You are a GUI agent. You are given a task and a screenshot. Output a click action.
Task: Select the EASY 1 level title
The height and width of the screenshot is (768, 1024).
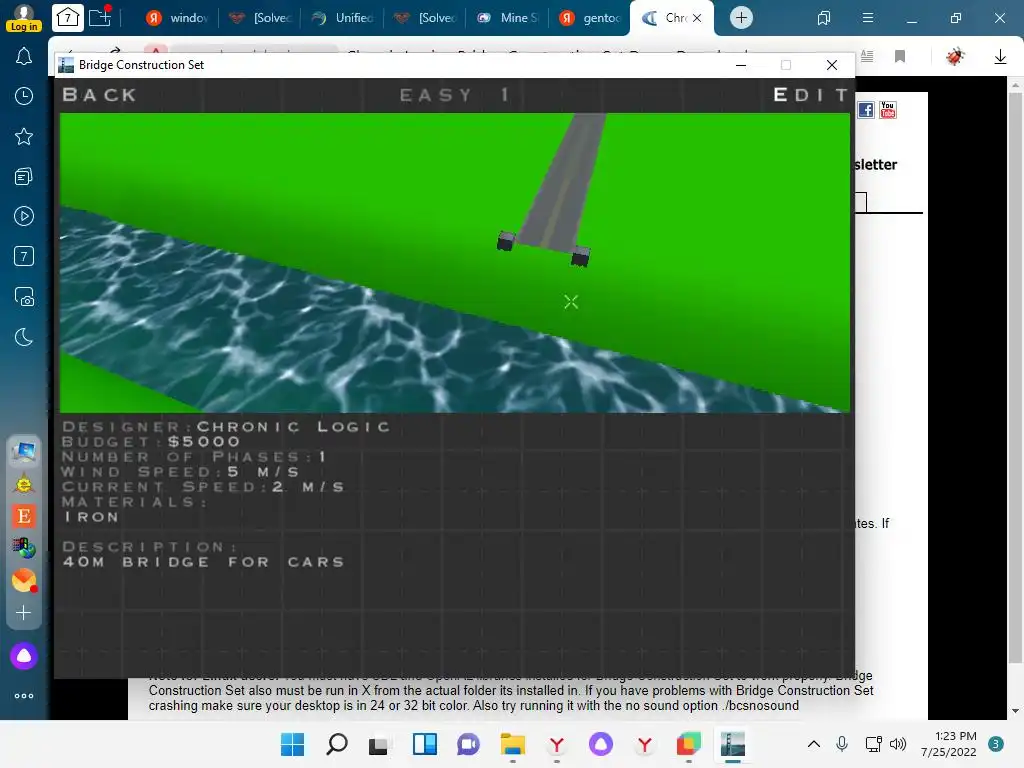[x=455, y=95]
